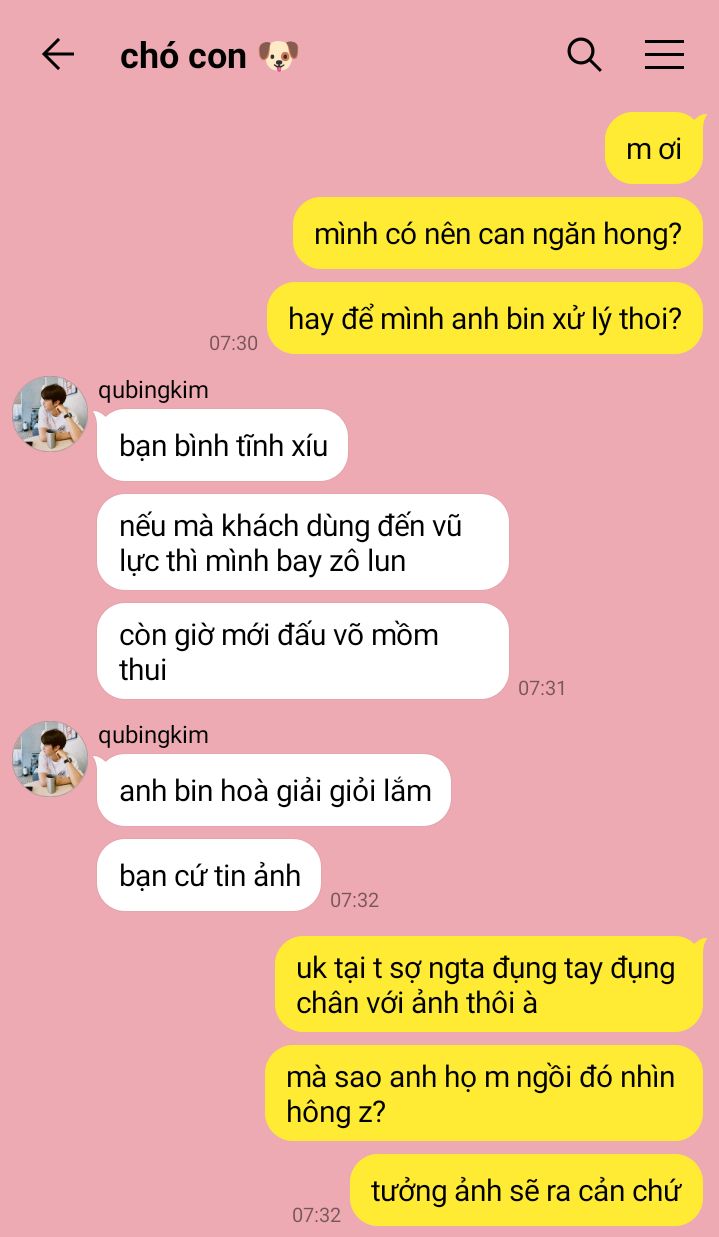This screenshot has width=719, height=1237.
Task: Select message "mình có nên can ngăn hong?"
Action: (498, 233)
